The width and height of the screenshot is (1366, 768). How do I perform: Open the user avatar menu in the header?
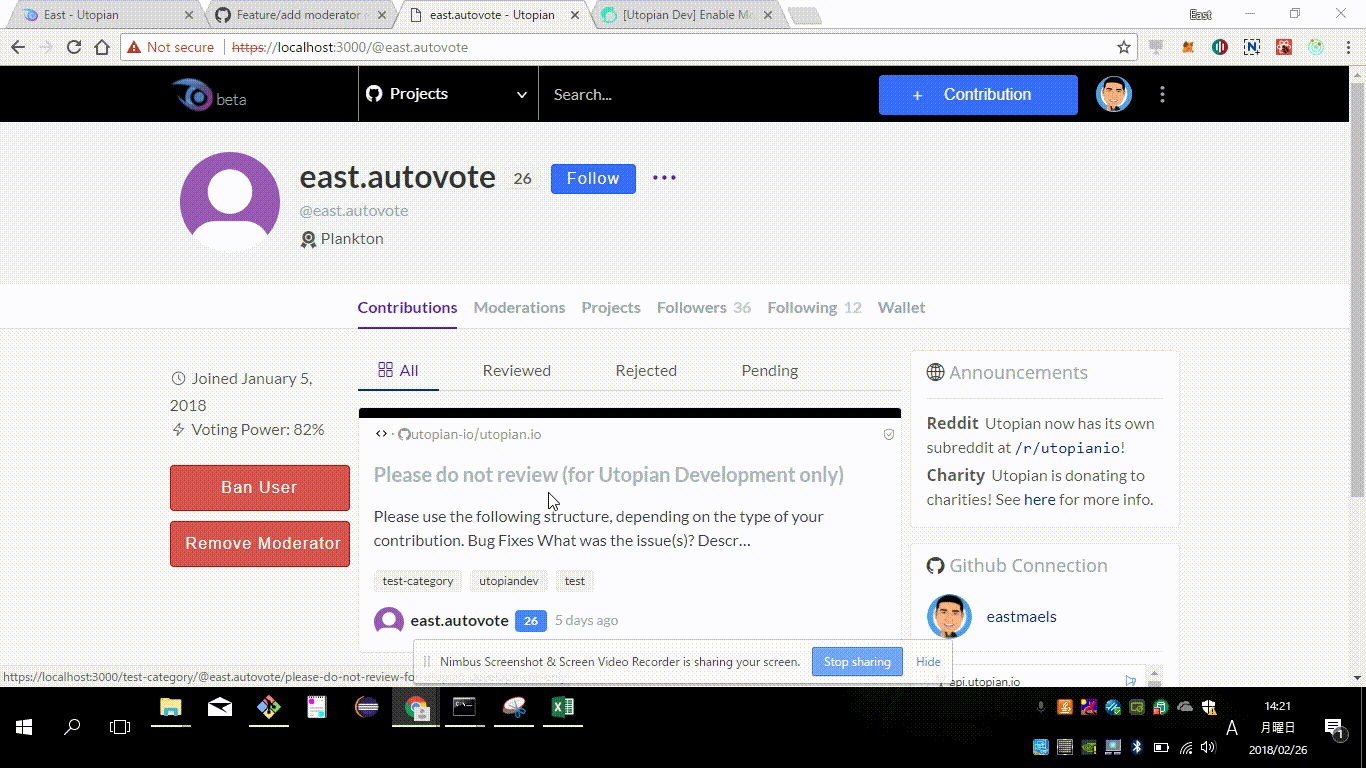(x=1114, y=94)
